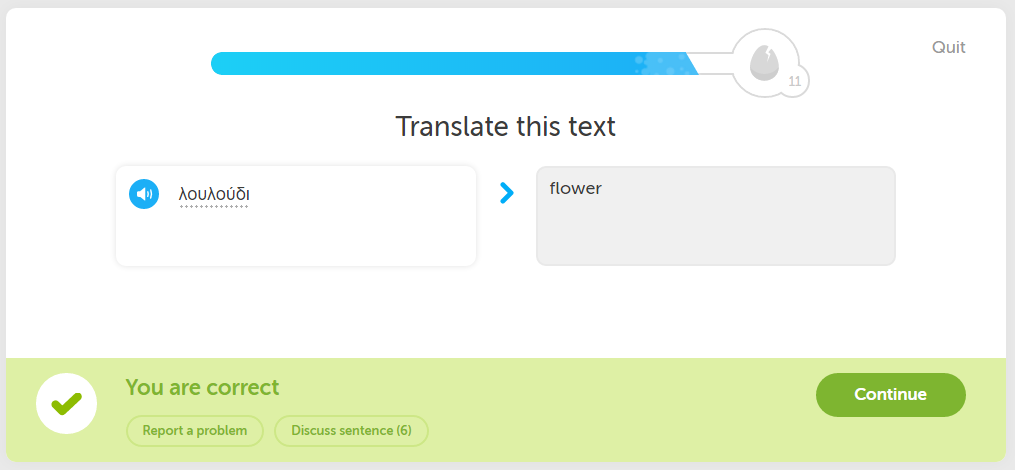The height and width of the screenshot is (470, 1015).
Task: Show hint for the word λουλούδι
Action: pos(214,194)
